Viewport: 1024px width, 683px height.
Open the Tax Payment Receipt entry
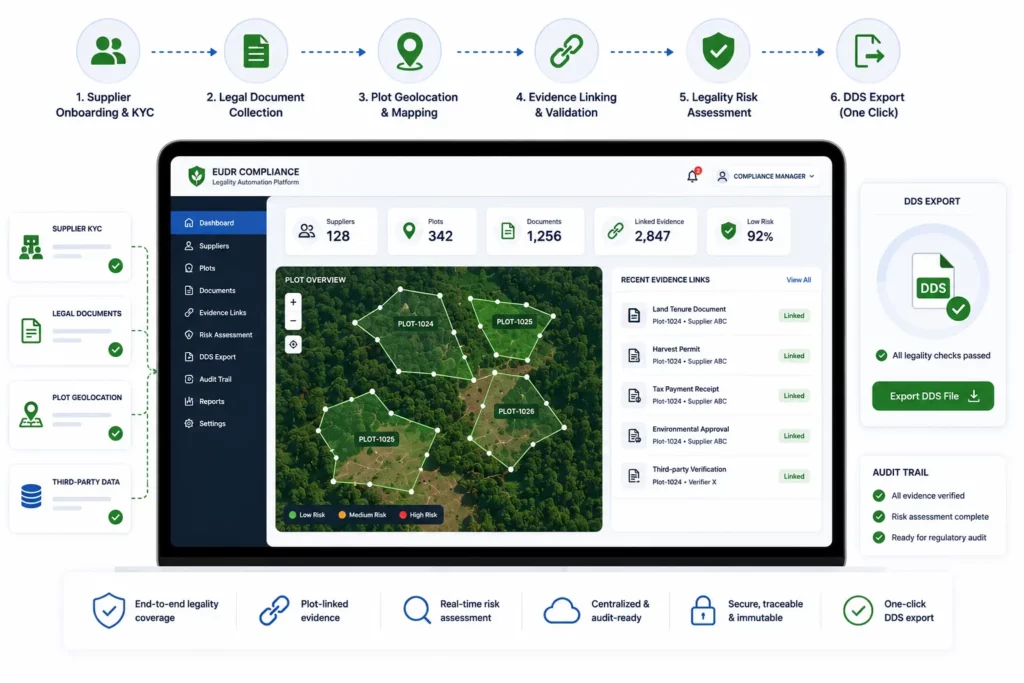715,395
